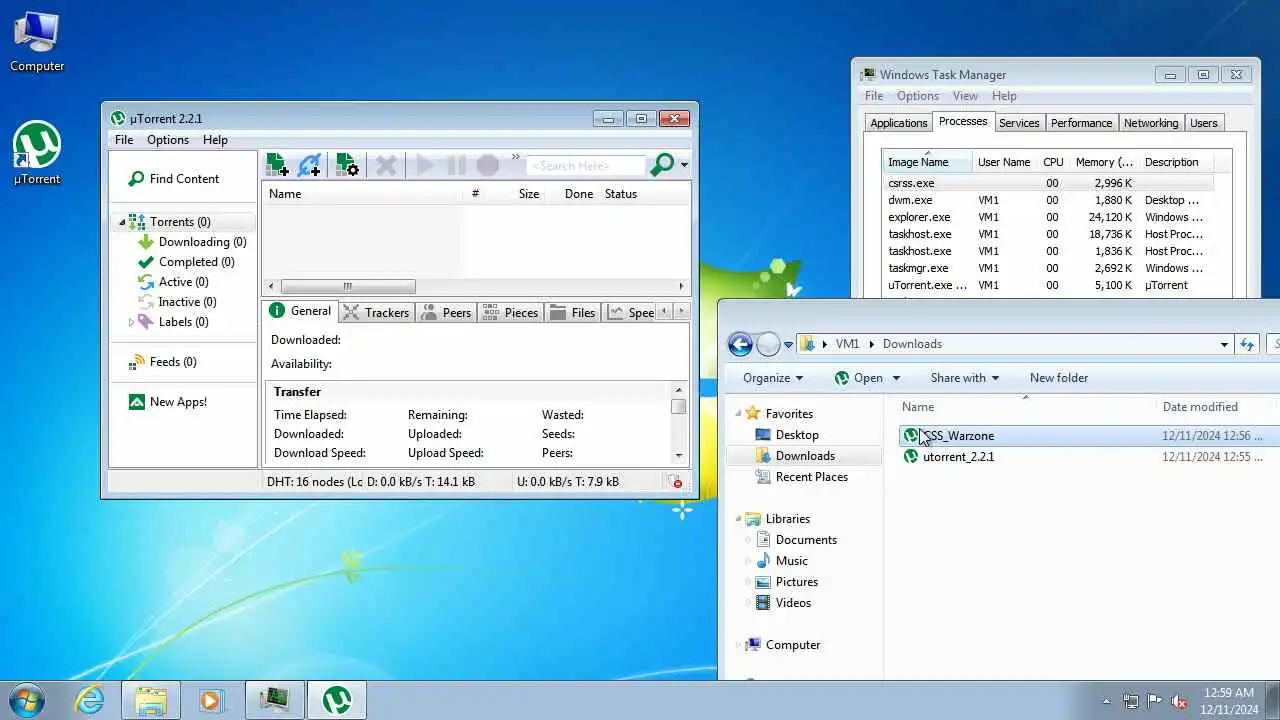Open Task Manager View menu
1280x720 pixels.
[965, 96]
